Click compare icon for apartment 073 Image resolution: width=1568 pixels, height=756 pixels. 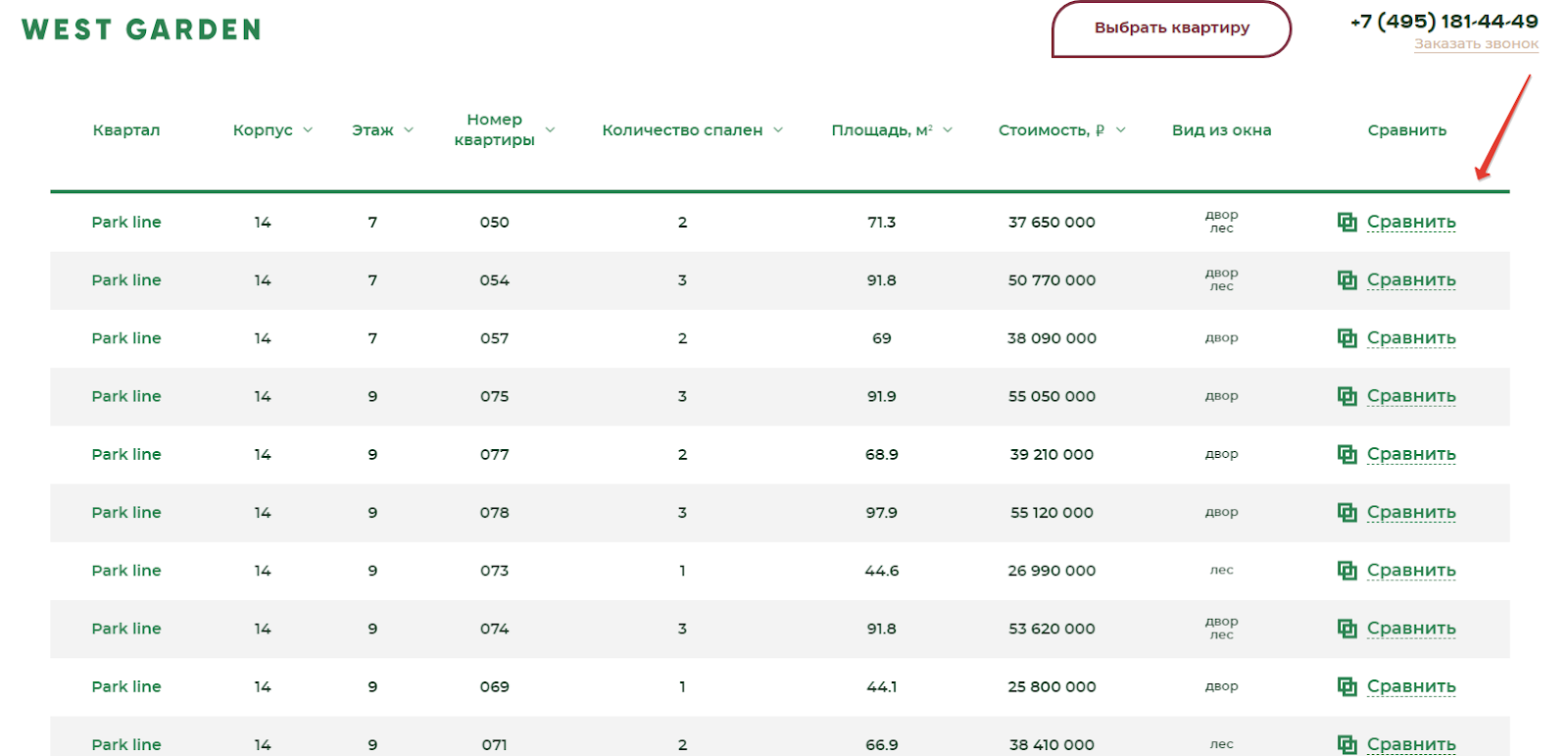click(x=1347, y=570)
